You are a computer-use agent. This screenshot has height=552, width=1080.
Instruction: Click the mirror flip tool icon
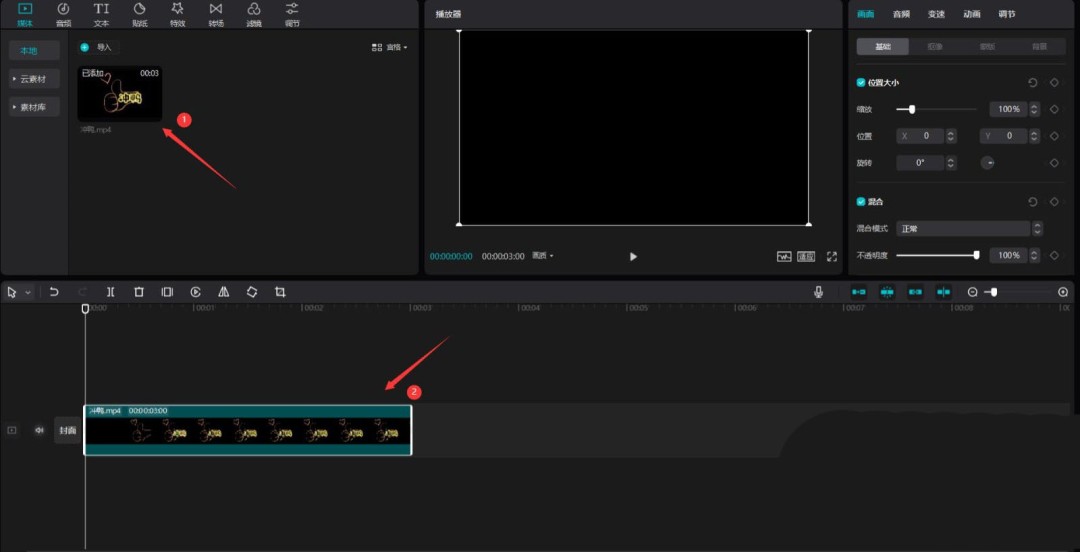click(224, 292)
